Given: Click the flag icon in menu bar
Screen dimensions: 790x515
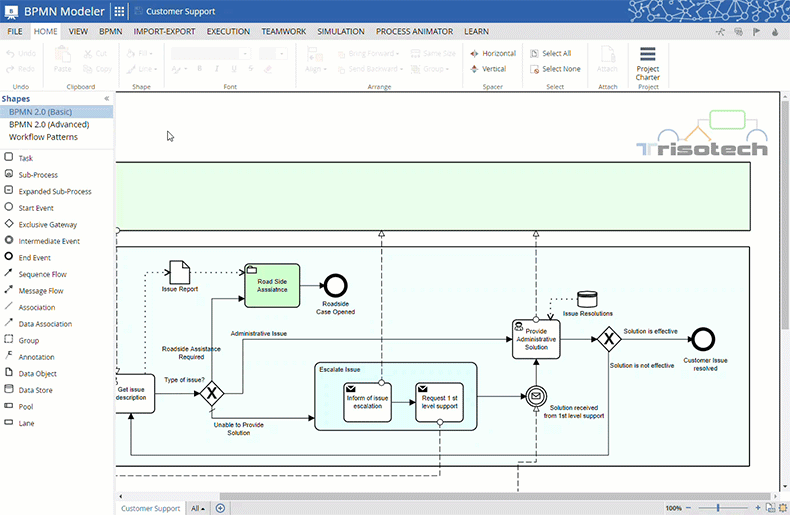Looking at the screenshot, I should pos(757,32).
